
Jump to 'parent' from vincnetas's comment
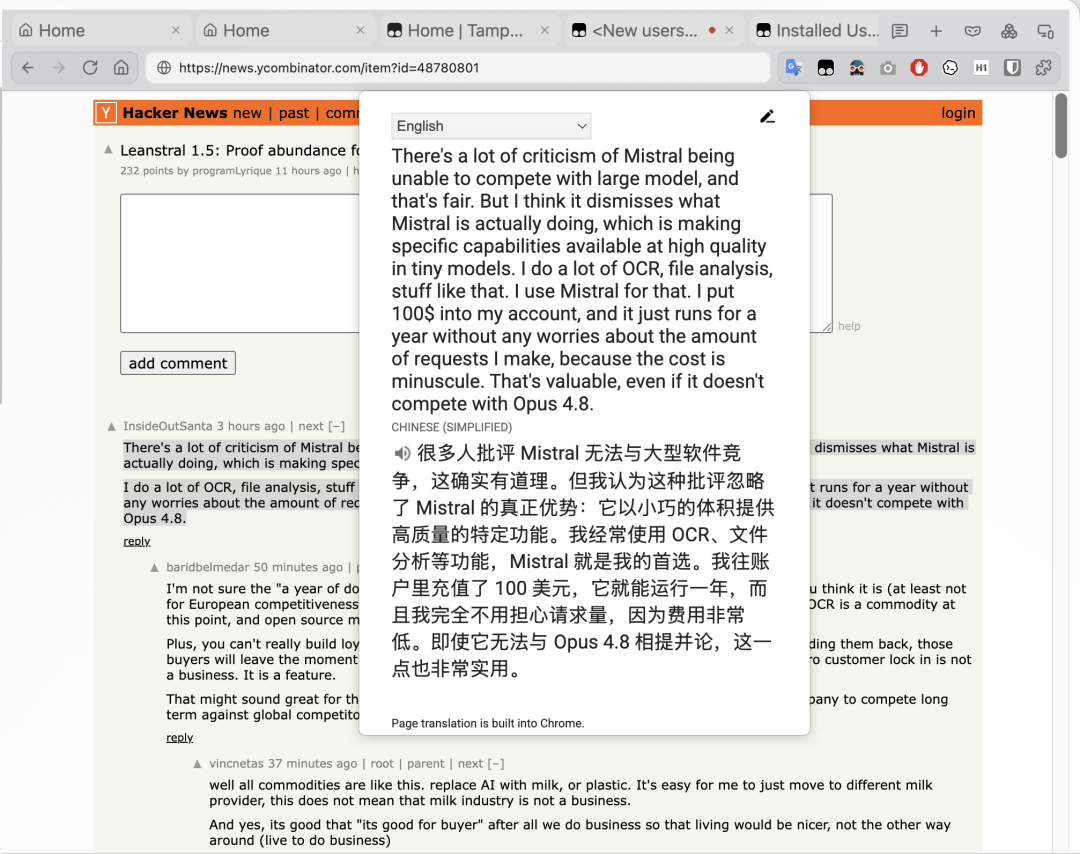(x=426, y=764)
